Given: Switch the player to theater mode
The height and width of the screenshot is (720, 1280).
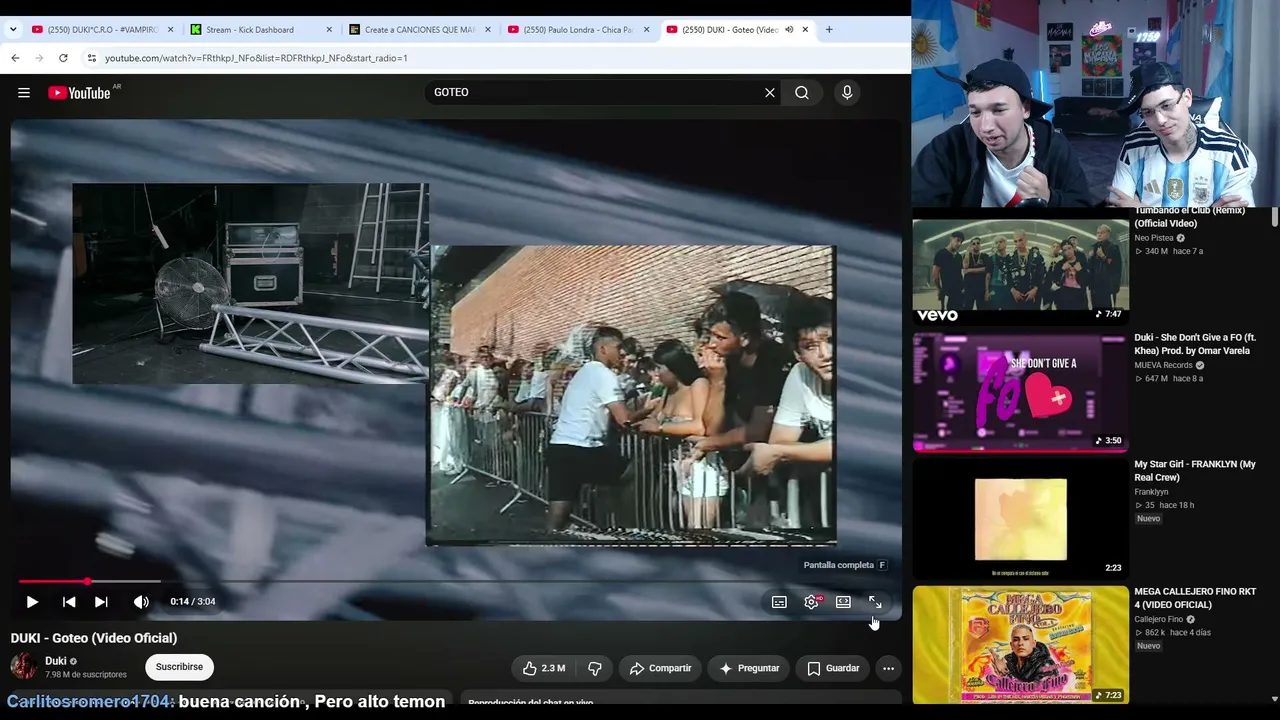Looking at the screenshot, I should (843, 602).
